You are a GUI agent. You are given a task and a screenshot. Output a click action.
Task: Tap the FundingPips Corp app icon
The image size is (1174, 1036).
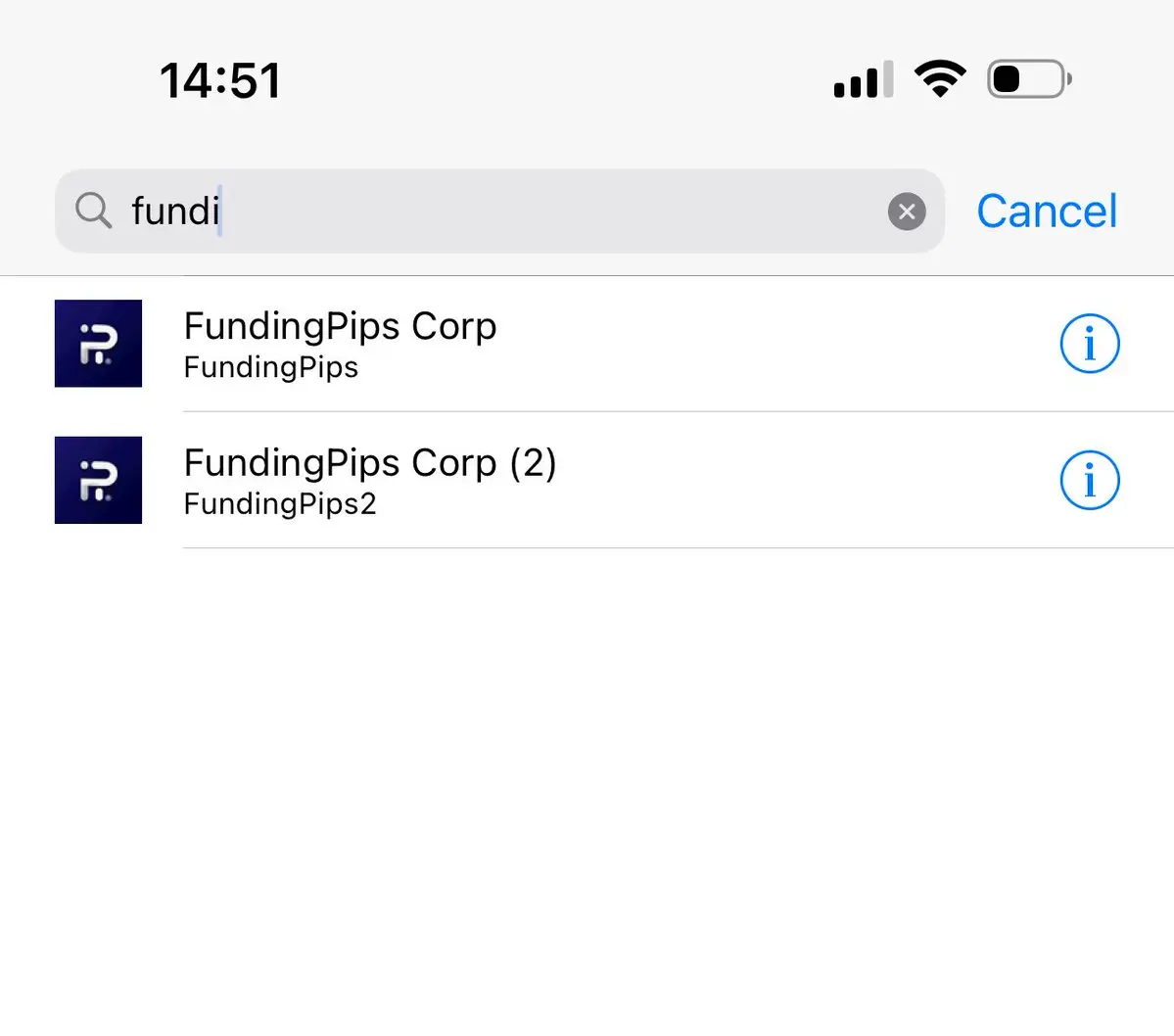tap(98, 344)
